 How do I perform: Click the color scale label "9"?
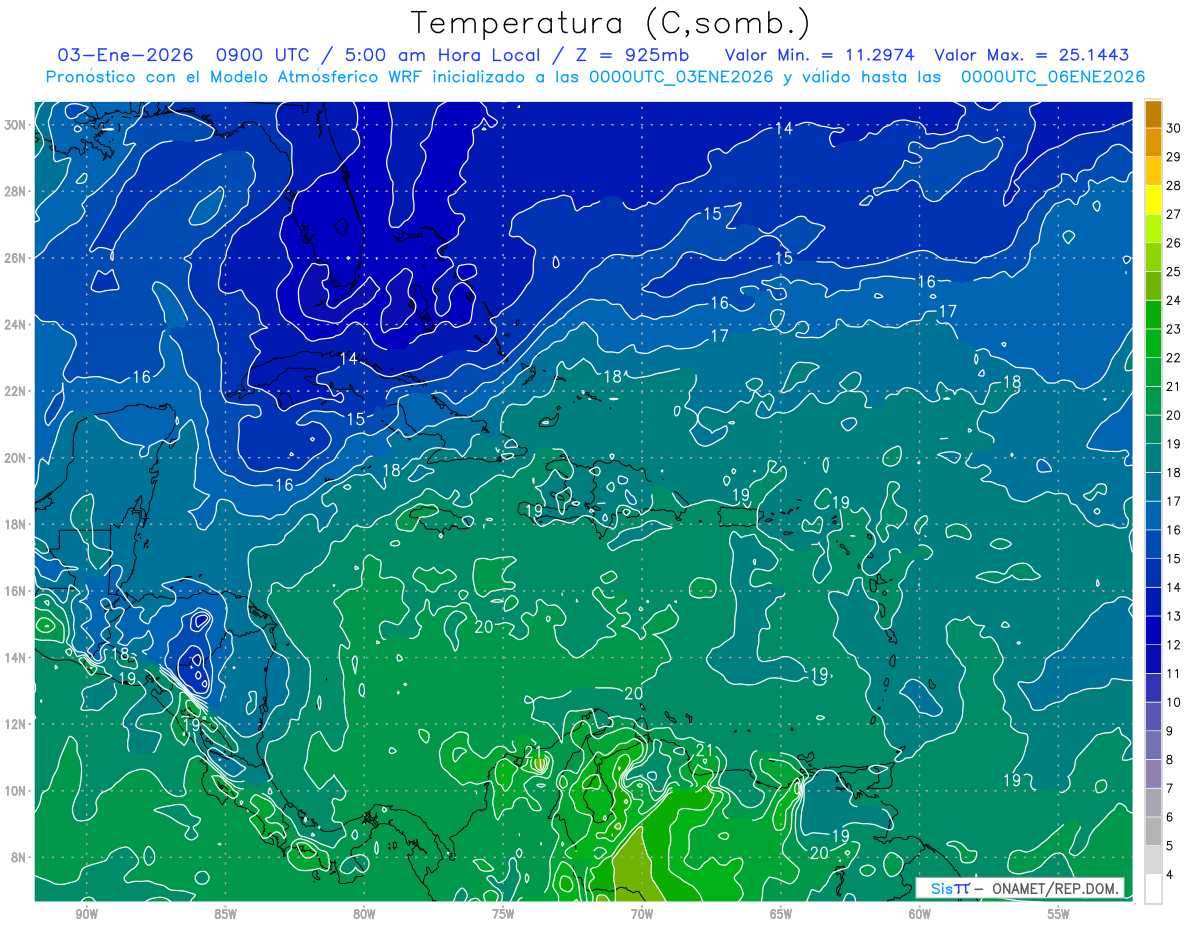1169,731
